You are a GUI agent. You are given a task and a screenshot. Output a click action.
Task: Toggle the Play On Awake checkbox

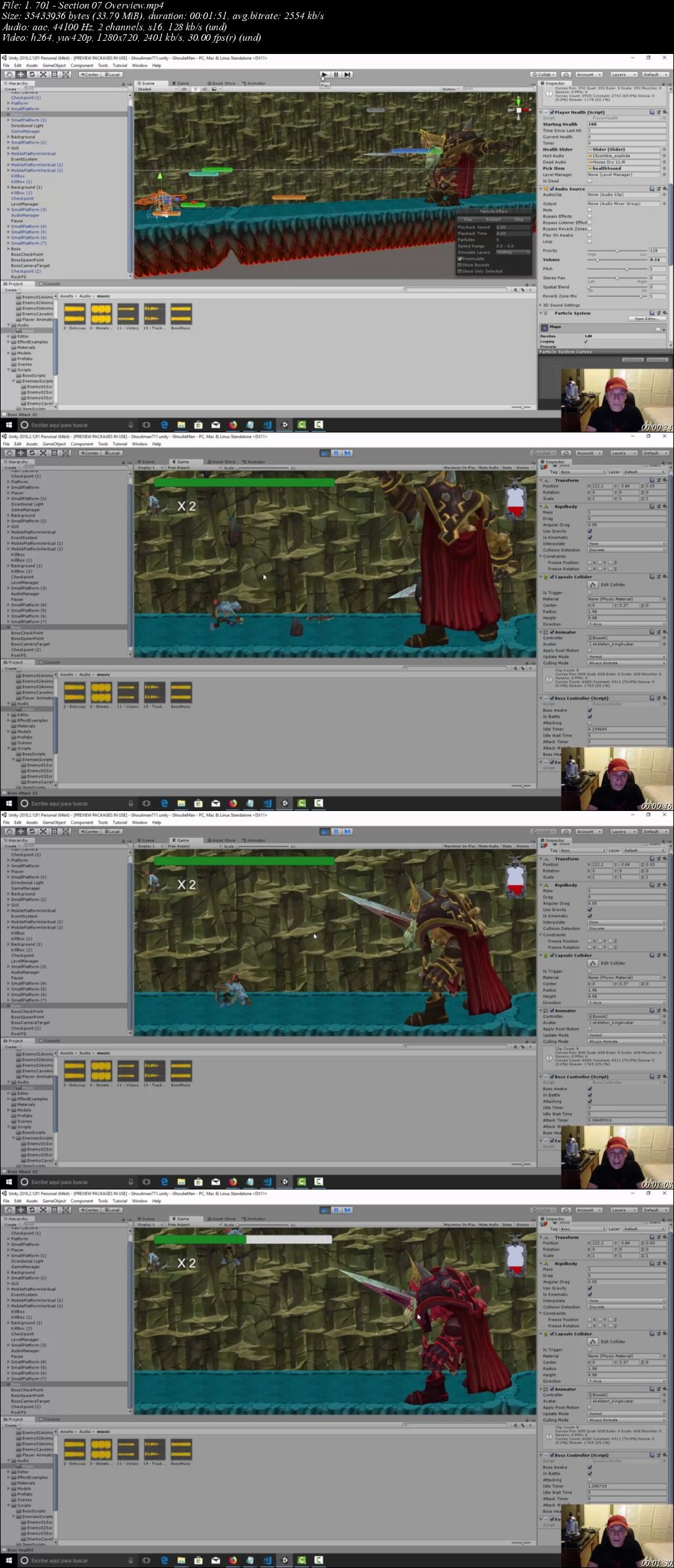click(x=590, y=235)
